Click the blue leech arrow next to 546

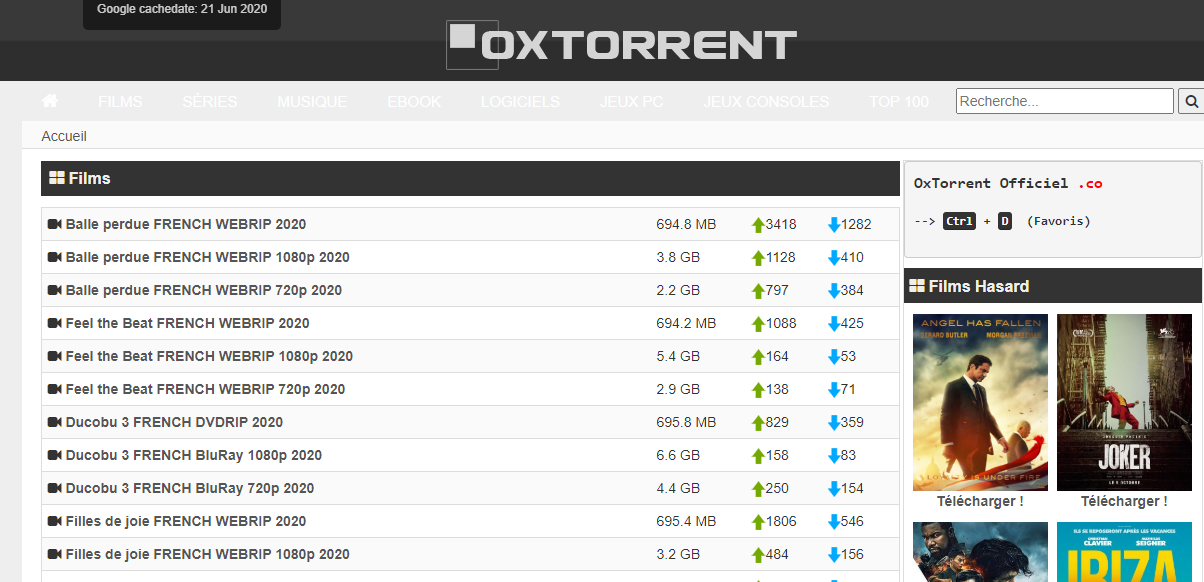(834, 522)
